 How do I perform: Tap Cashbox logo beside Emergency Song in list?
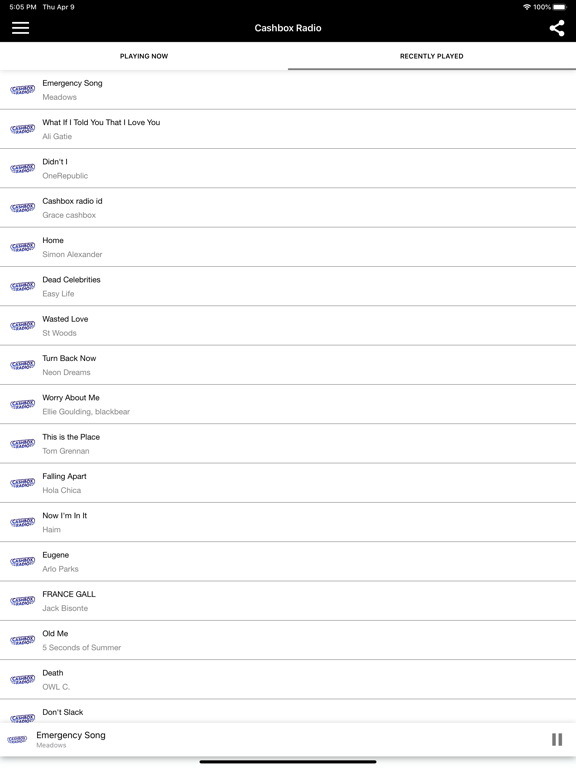click(23, 90)
